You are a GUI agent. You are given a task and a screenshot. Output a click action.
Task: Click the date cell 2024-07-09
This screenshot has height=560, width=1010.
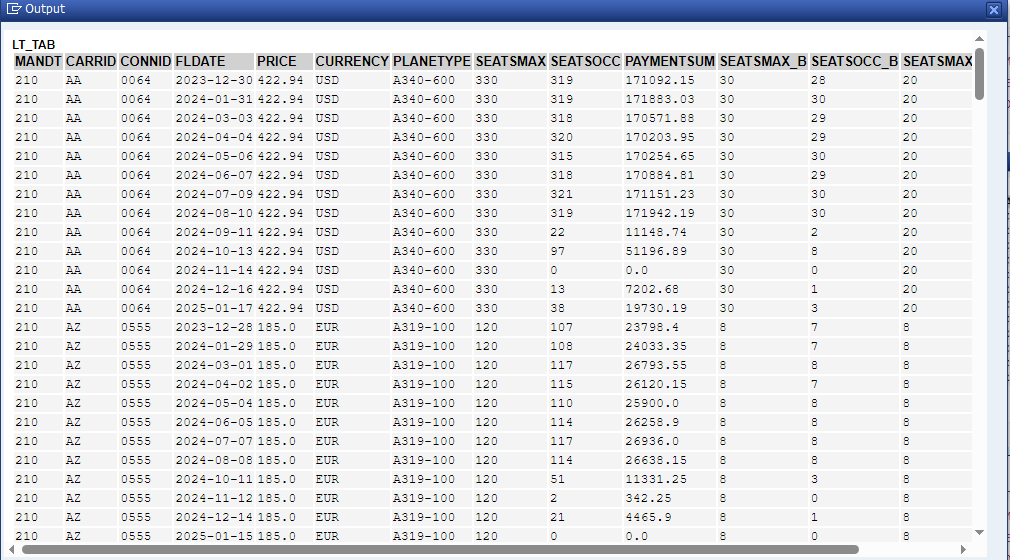point(214,195)
